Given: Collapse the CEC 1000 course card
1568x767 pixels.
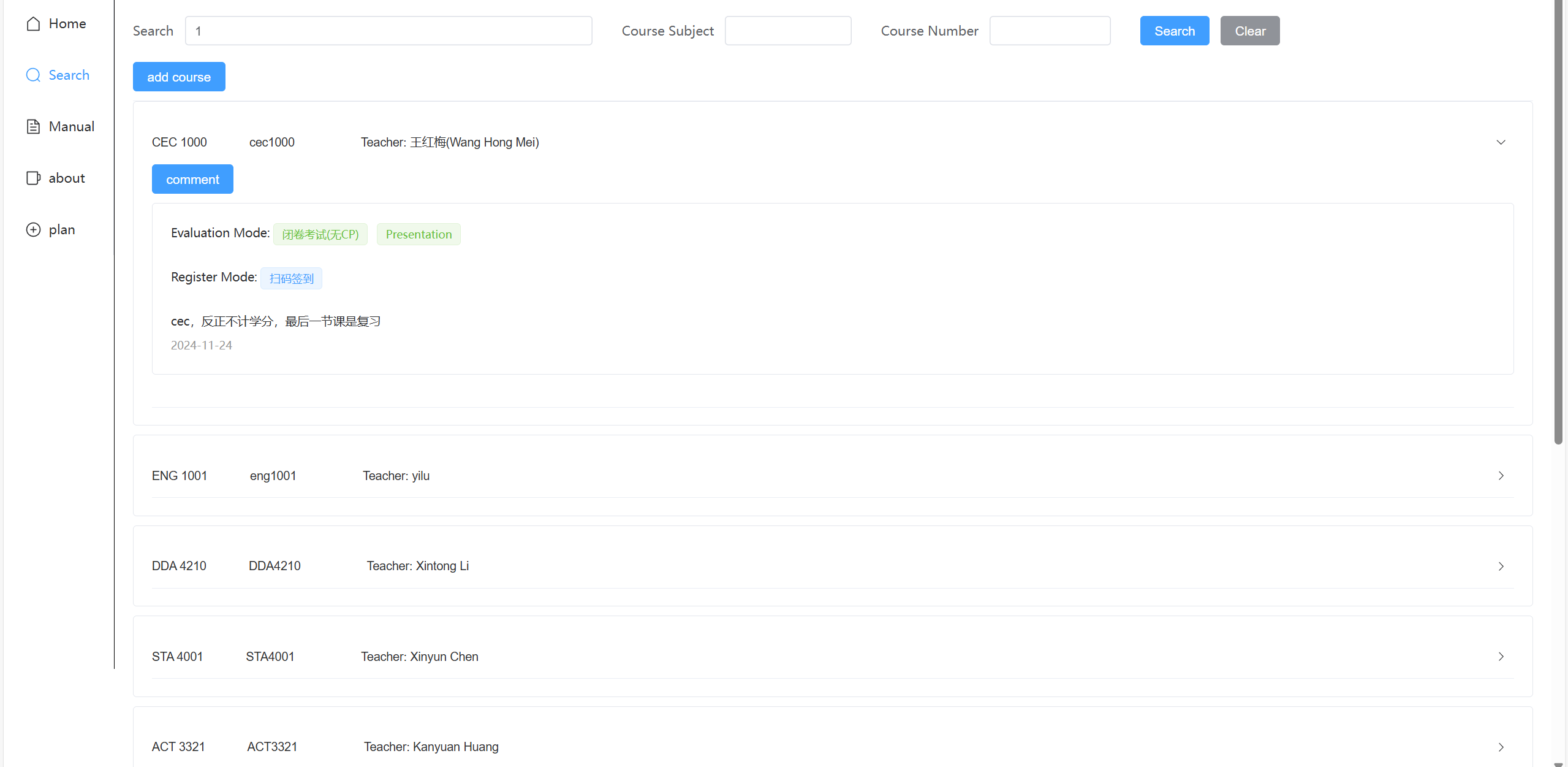Looking at the screenshot, I should (1501, 142).
